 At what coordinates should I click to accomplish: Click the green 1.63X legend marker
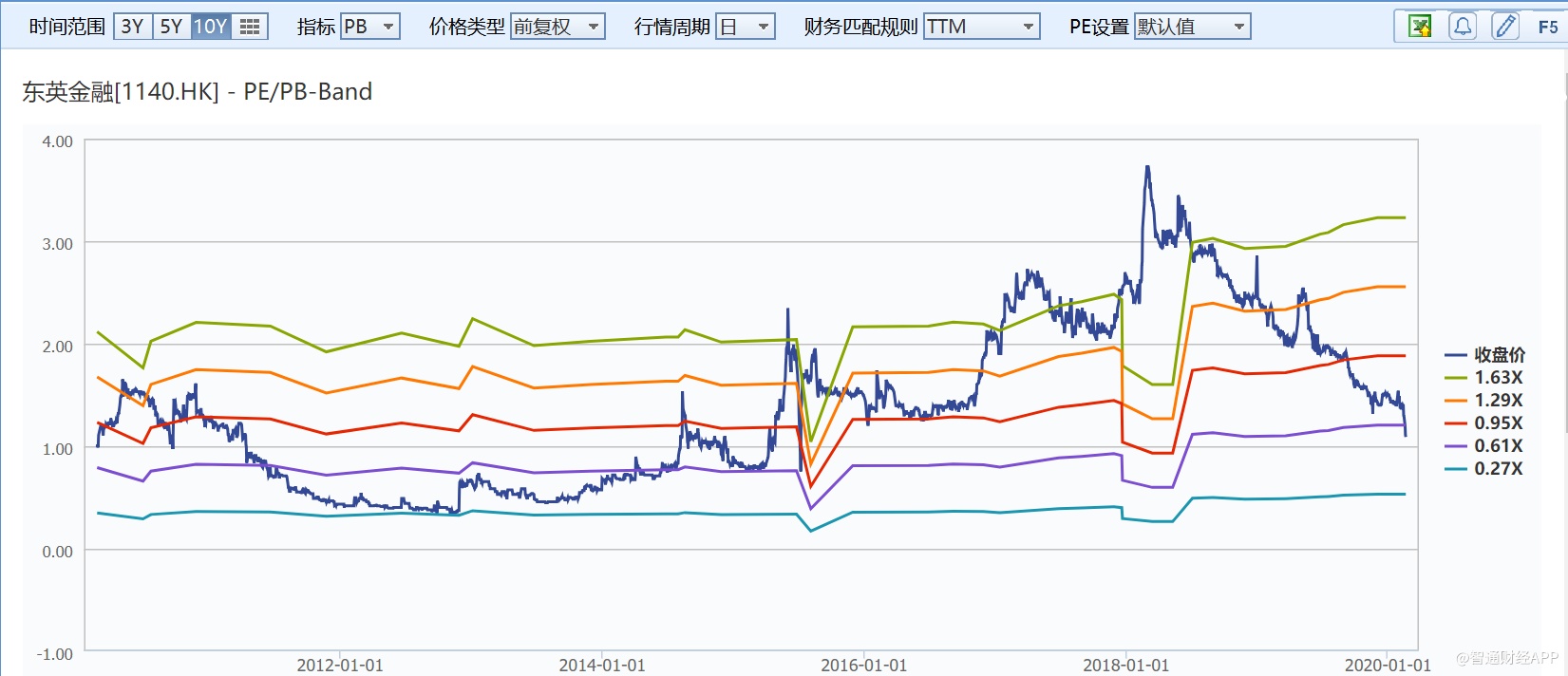click(1456, 378)
